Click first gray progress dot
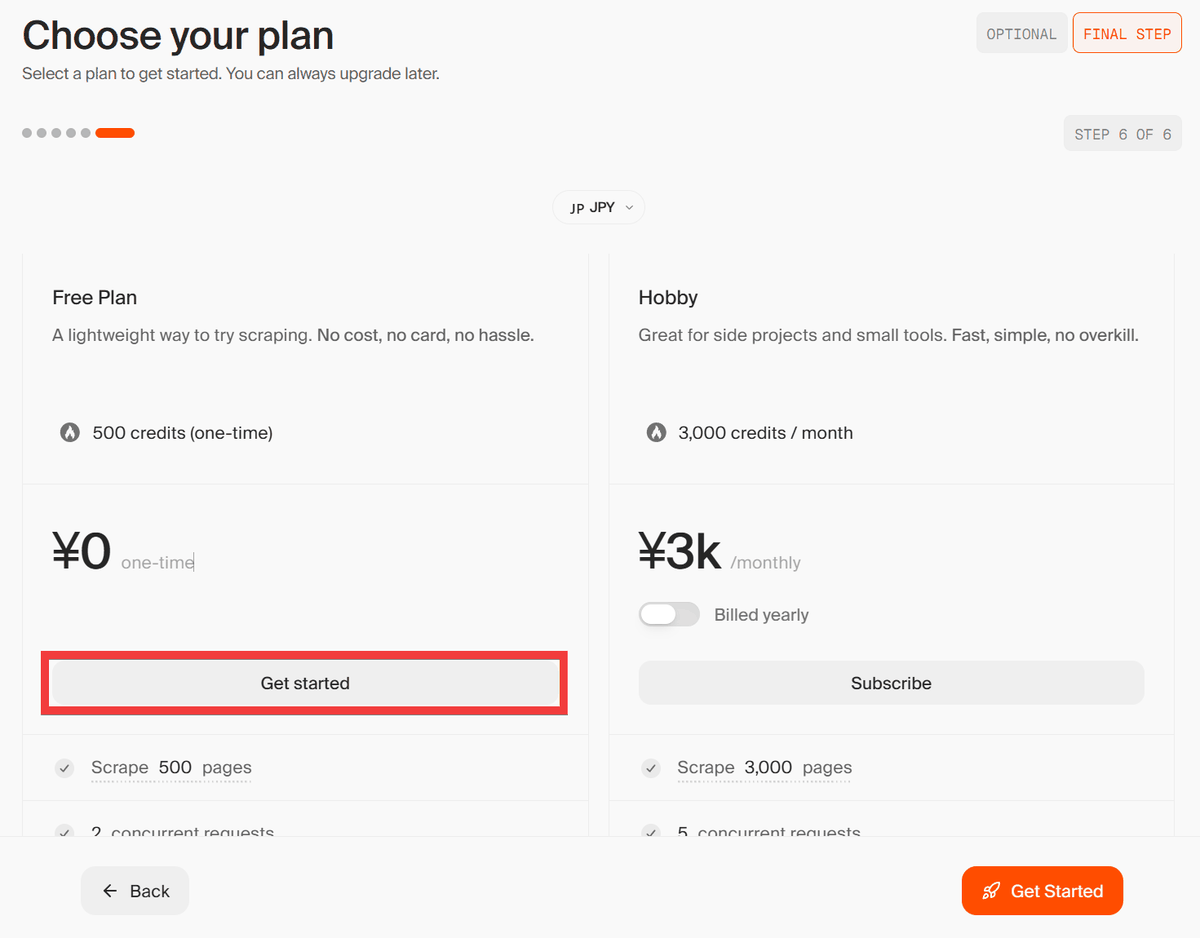 tap(27, 133)
